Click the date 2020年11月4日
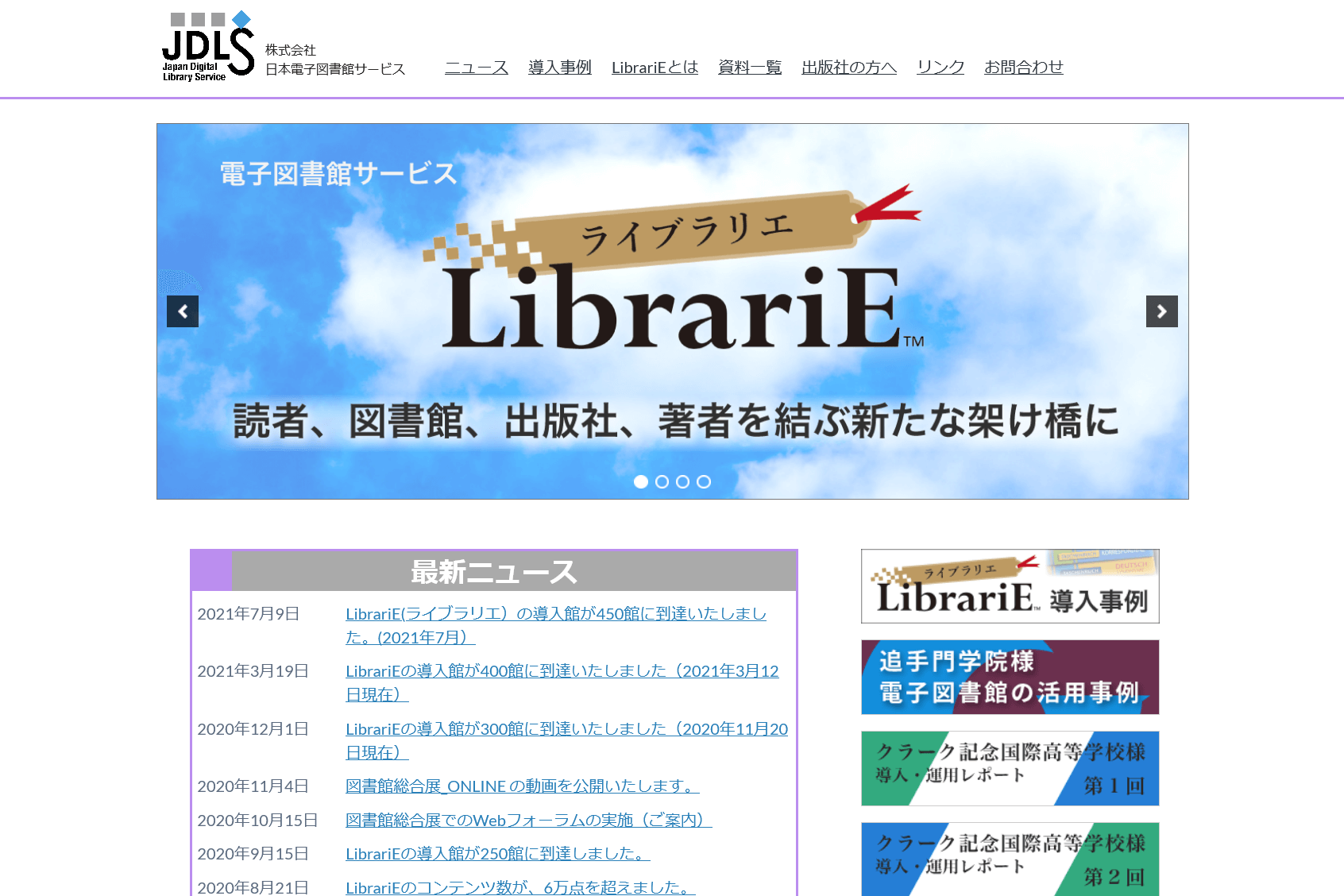The height and width of the screenshot is (896, 1344). tap(253, 786)
